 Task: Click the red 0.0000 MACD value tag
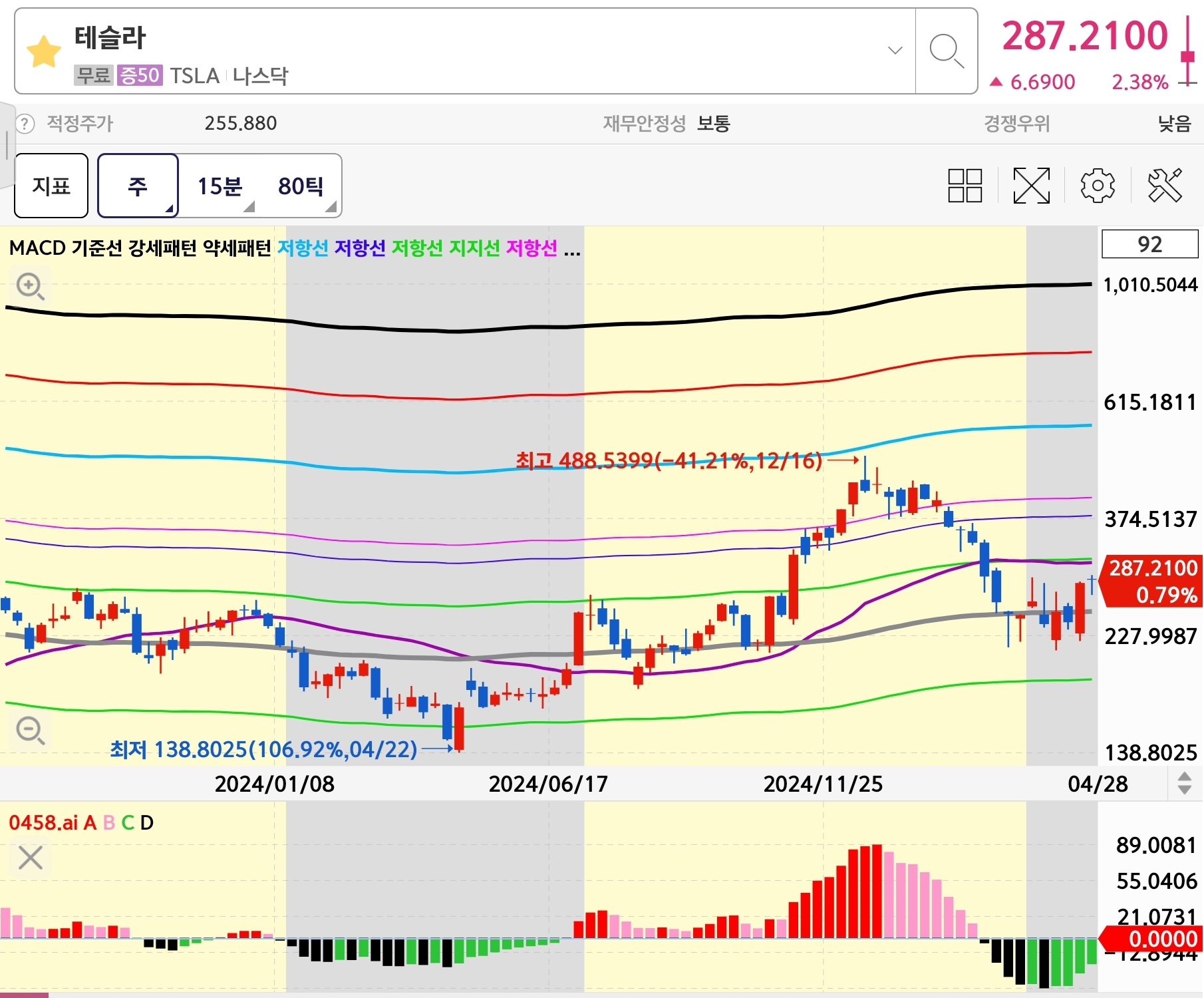coord(1152,939)
